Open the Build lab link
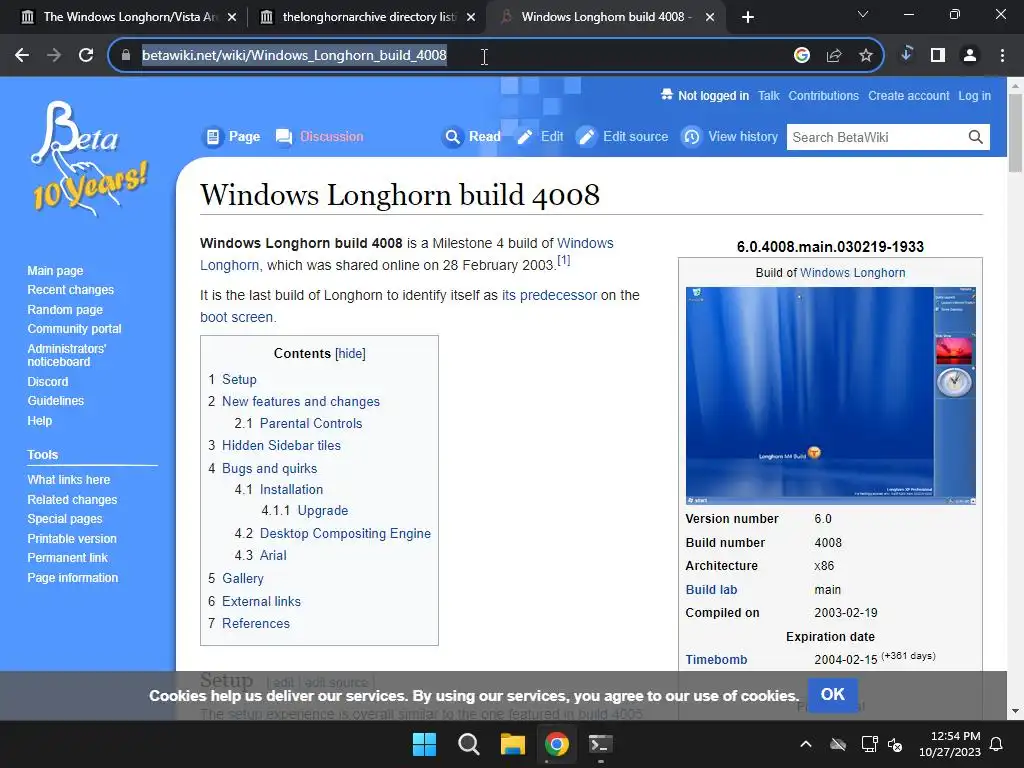 (x=711, y=590)
